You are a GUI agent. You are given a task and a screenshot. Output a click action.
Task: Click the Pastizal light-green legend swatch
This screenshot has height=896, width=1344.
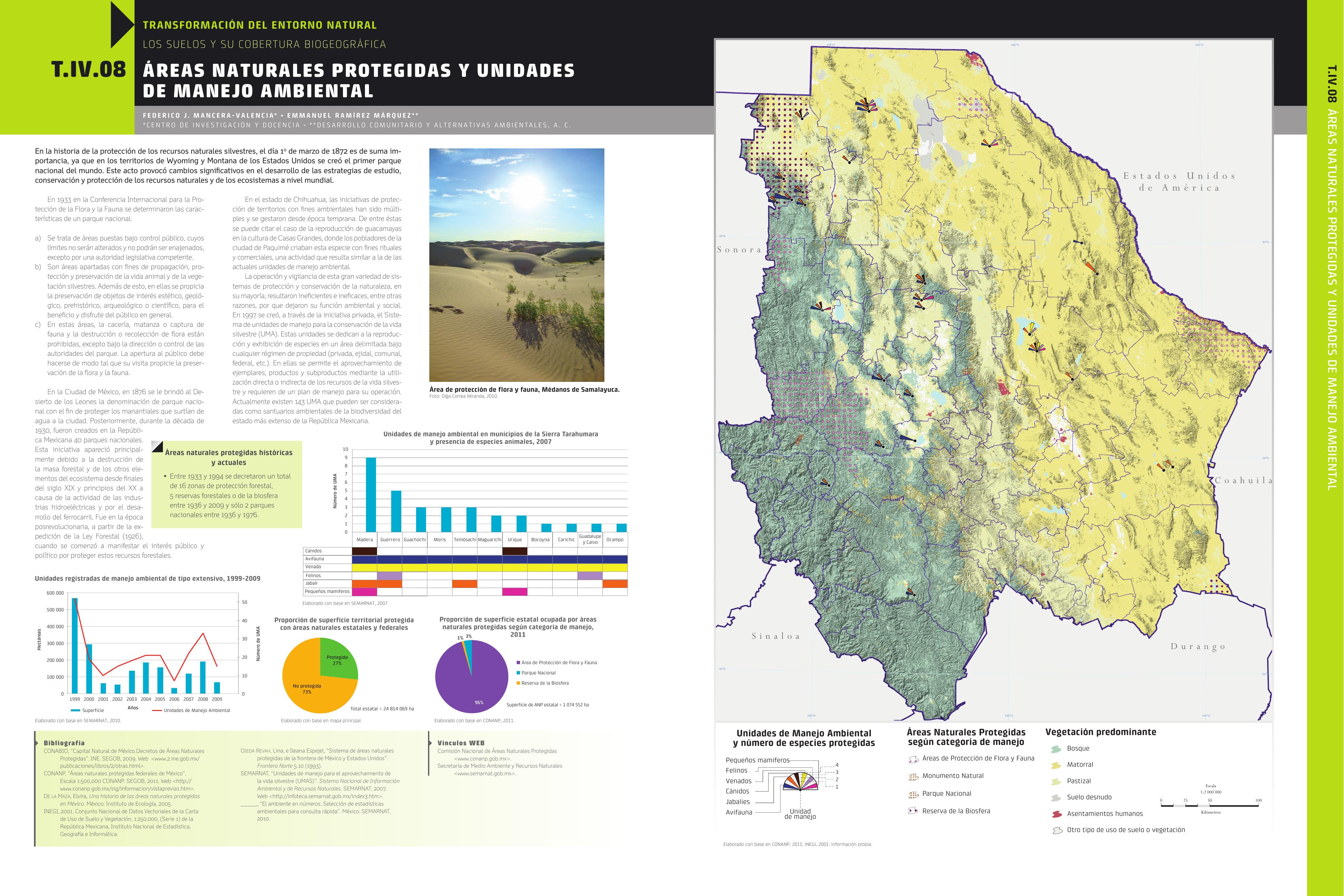point(1056,781)
